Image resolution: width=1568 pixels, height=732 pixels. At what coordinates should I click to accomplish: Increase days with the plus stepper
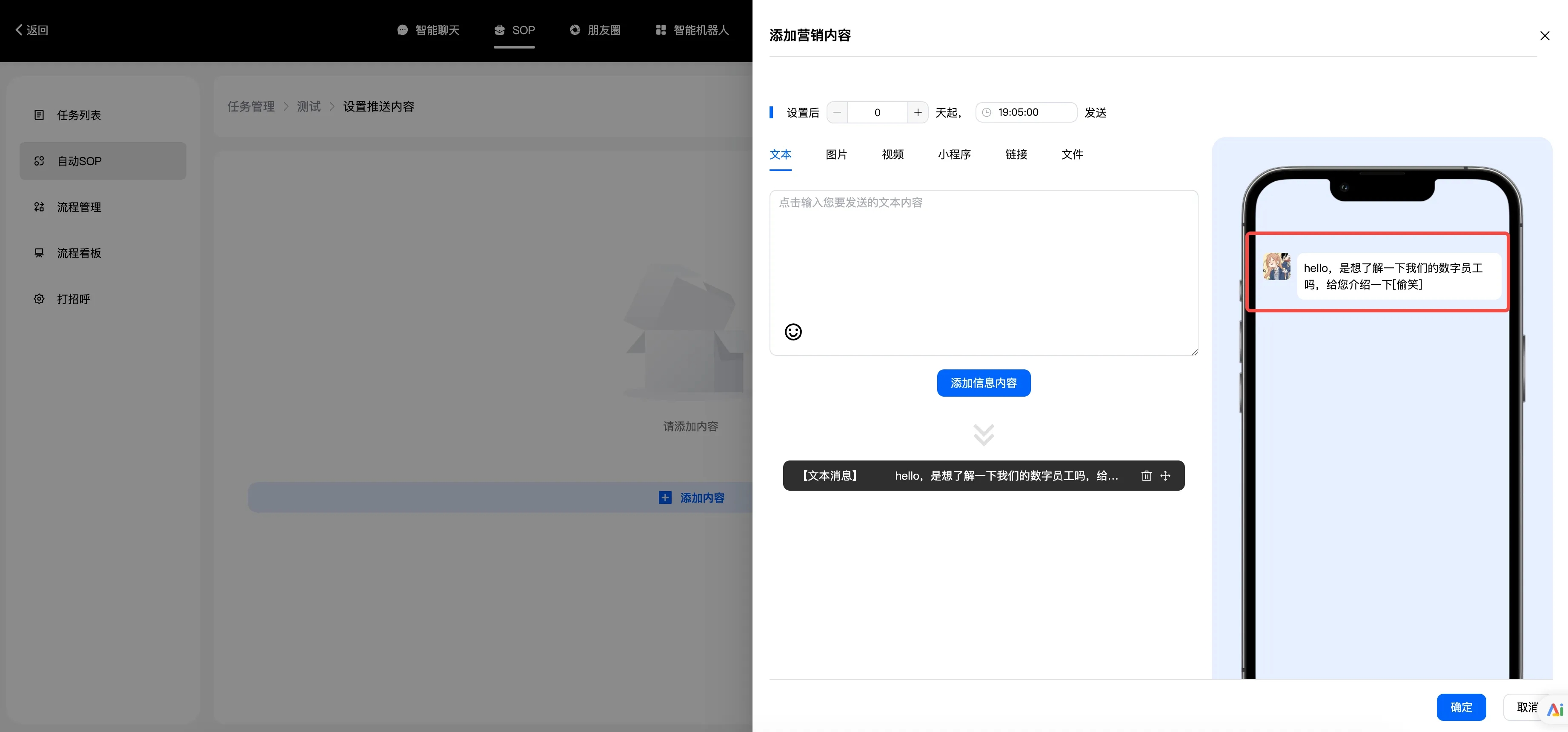pyautogui.click(x=917, y=113)
